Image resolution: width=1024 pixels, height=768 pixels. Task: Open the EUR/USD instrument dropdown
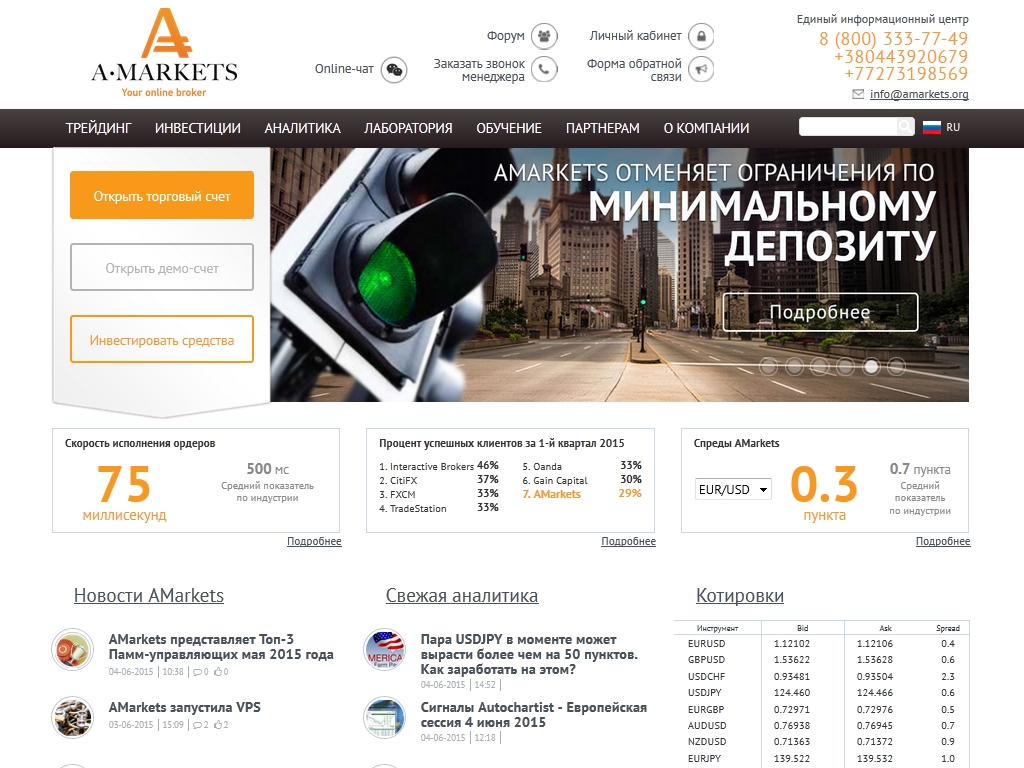point(733,490)
